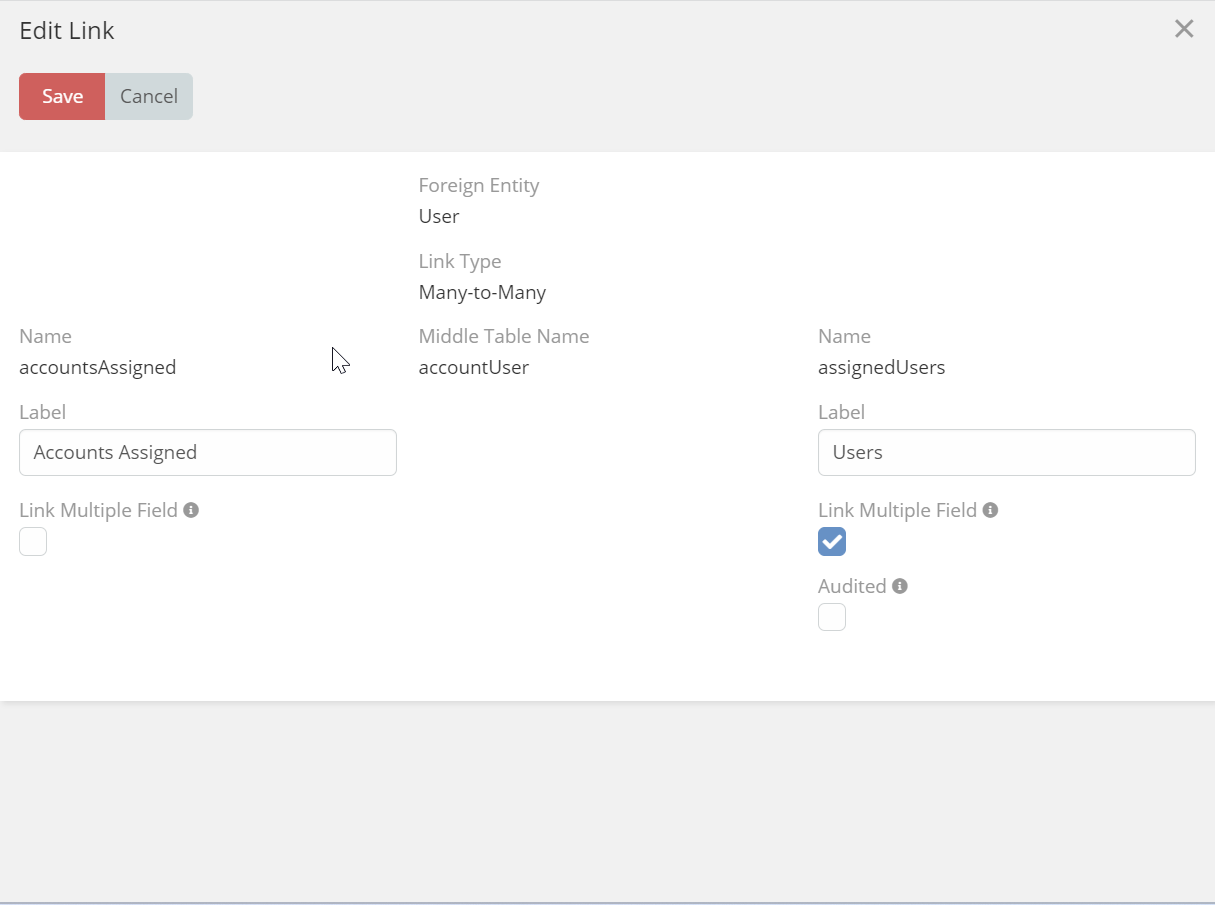Click the assignedUsers name text
Image resolution: width=1215 pixels, height=905 pixels.
coord(881,368)
